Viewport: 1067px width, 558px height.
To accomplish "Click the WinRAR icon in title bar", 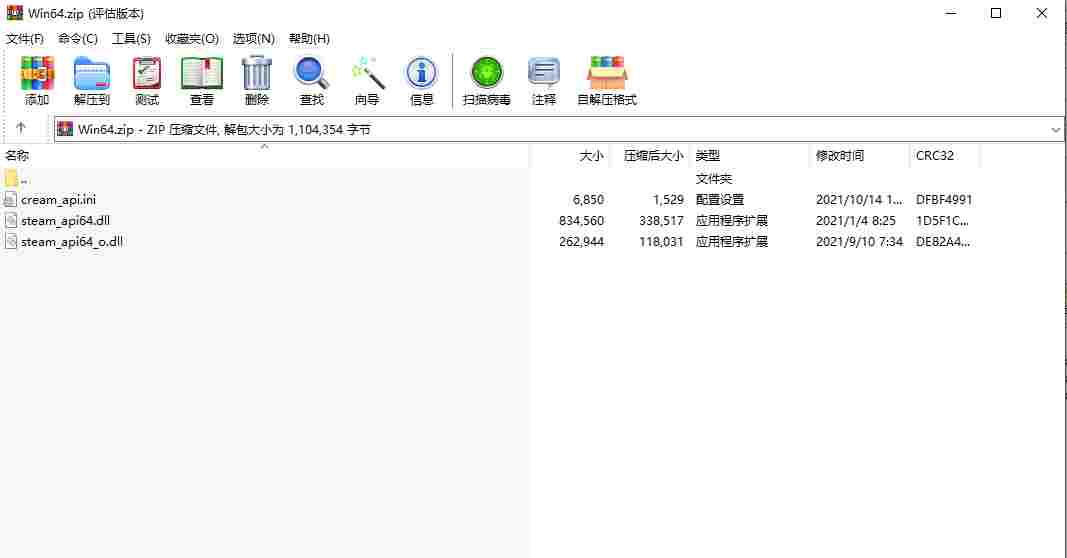I will [x=14, y=13].
